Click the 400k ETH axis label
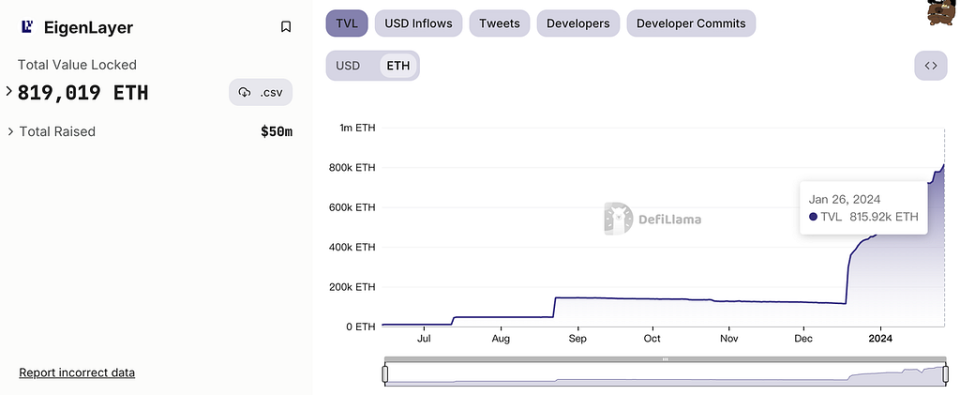 353,247
